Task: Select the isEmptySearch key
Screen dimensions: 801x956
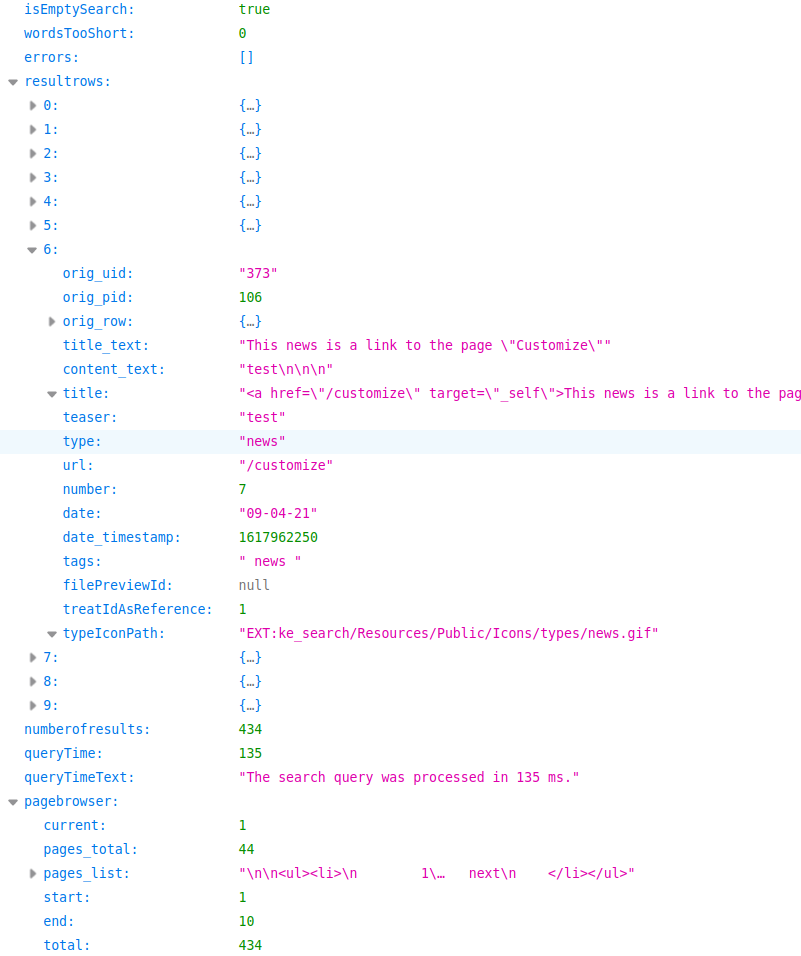Action: pyautogui.click(x=79, y=10)
